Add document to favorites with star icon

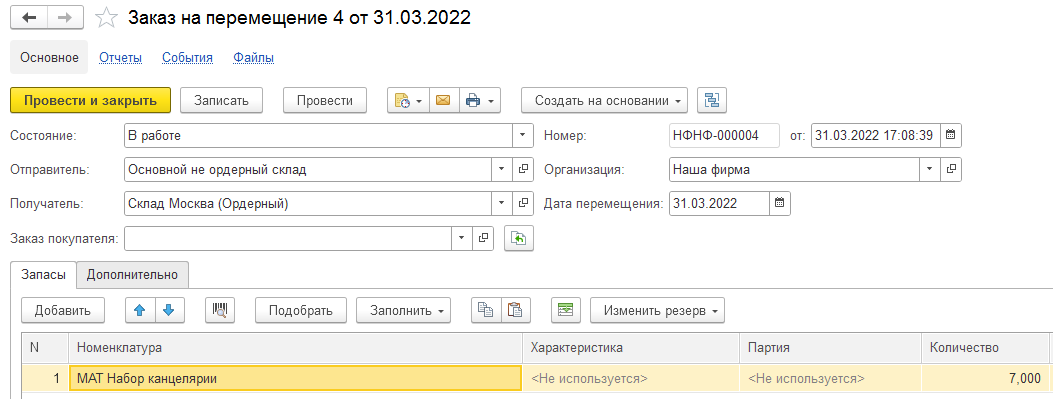point(106,18)
